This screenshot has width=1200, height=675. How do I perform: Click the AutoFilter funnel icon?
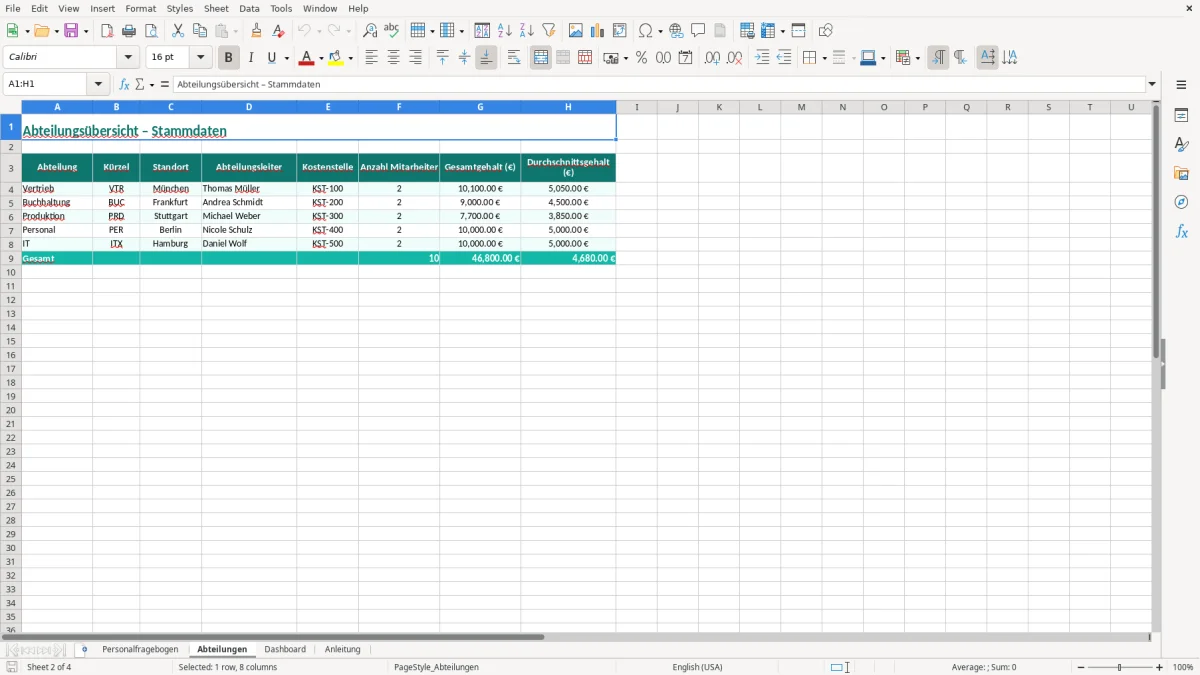pyautogui.click(x=549, y=31)
